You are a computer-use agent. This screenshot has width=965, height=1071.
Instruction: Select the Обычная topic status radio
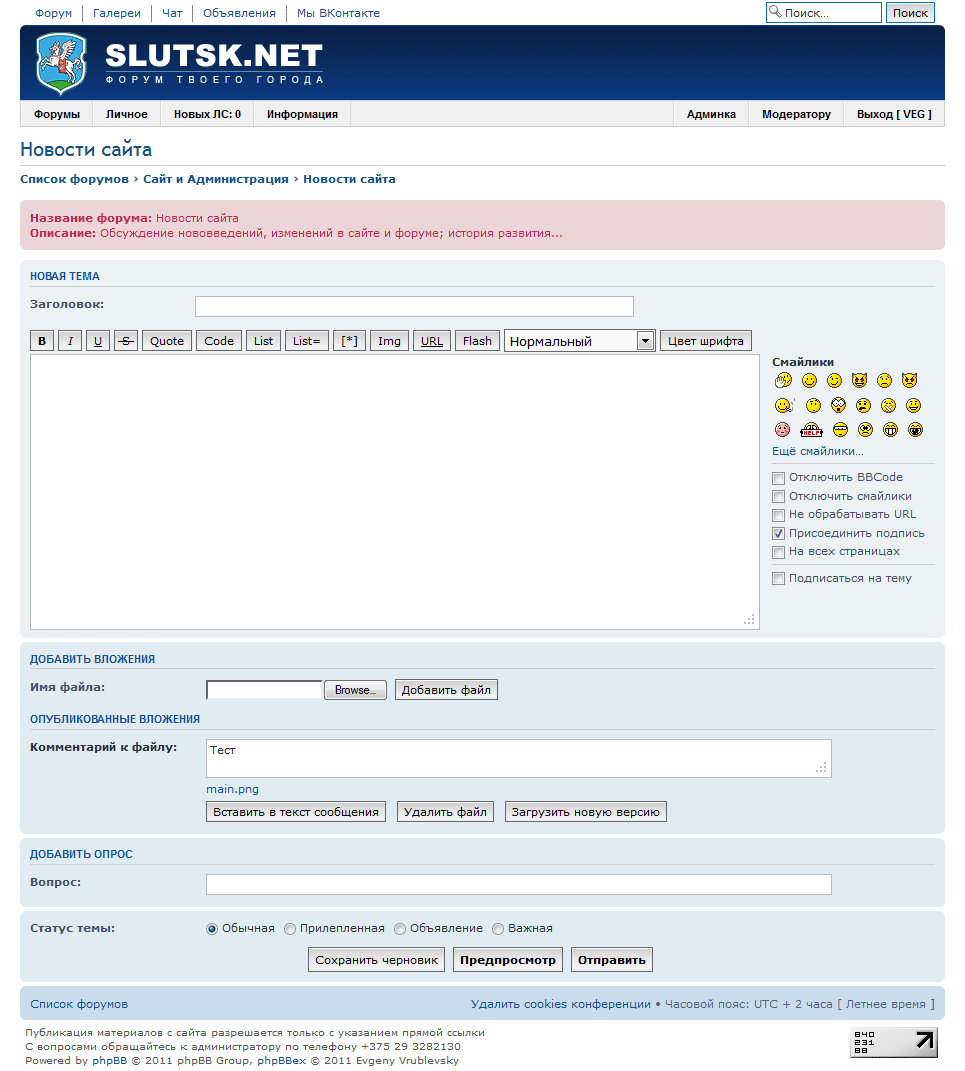212,929
